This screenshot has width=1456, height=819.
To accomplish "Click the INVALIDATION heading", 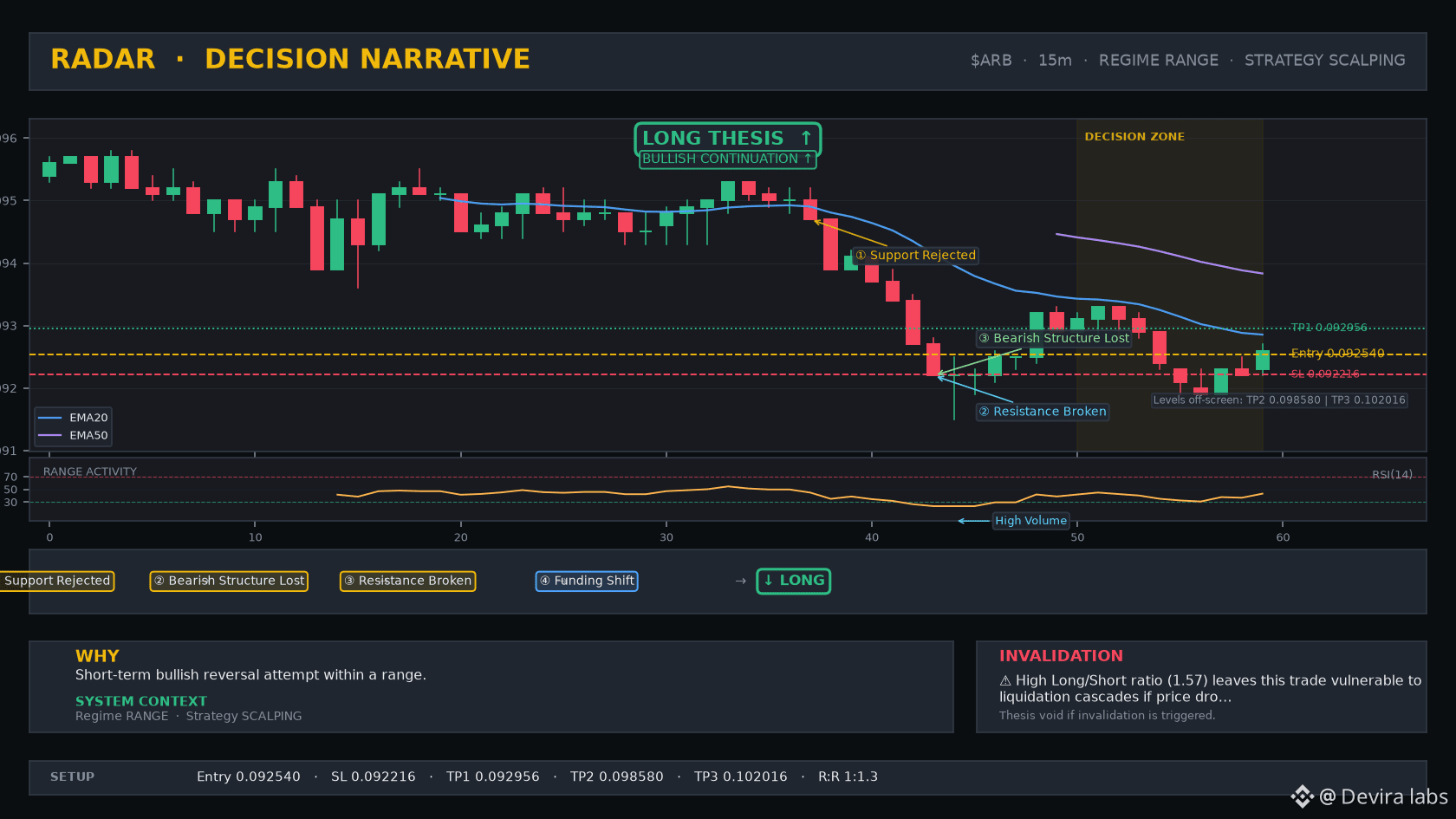I will (1061, 656).
